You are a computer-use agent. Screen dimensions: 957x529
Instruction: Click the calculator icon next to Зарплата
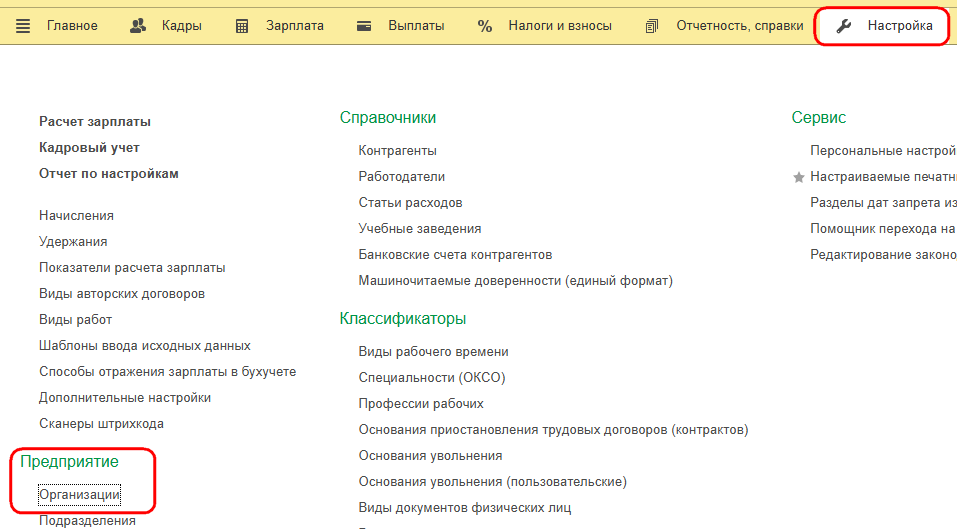[242, 26]
